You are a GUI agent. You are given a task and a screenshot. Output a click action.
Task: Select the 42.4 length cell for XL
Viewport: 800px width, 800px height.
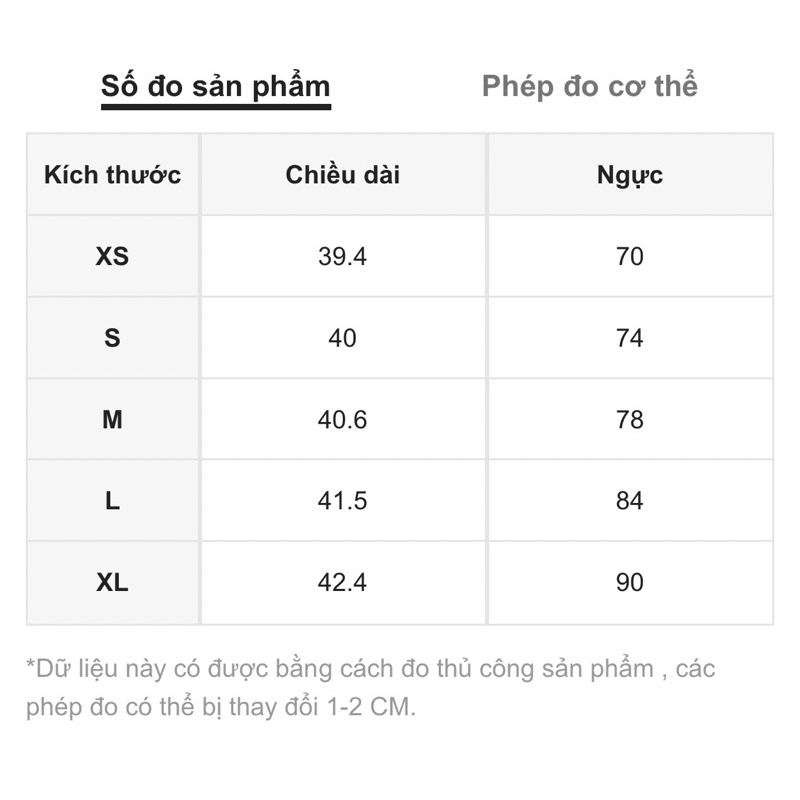pos(343,583)
